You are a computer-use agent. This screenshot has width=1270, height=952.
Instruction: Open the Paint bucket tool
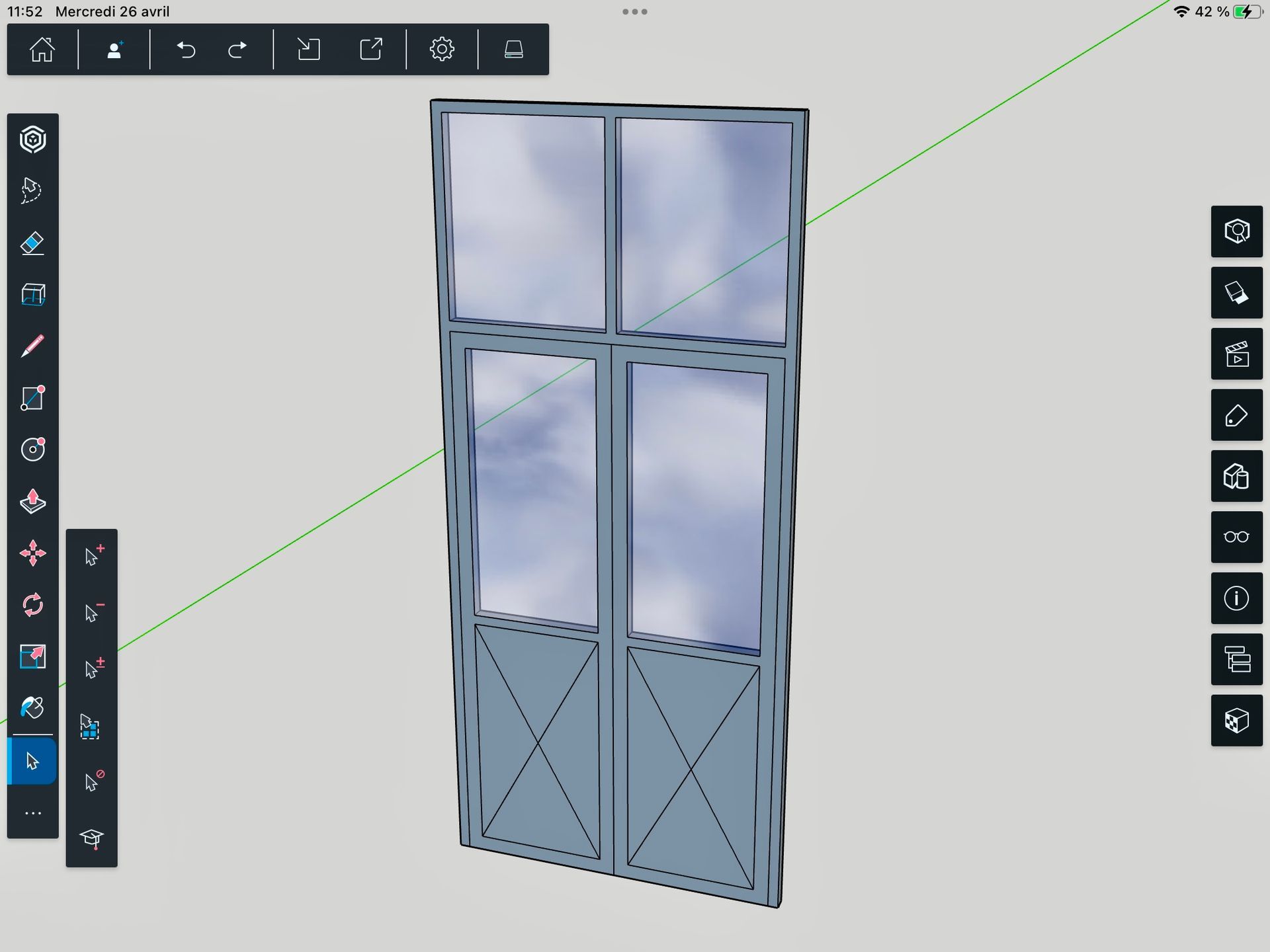32,707
